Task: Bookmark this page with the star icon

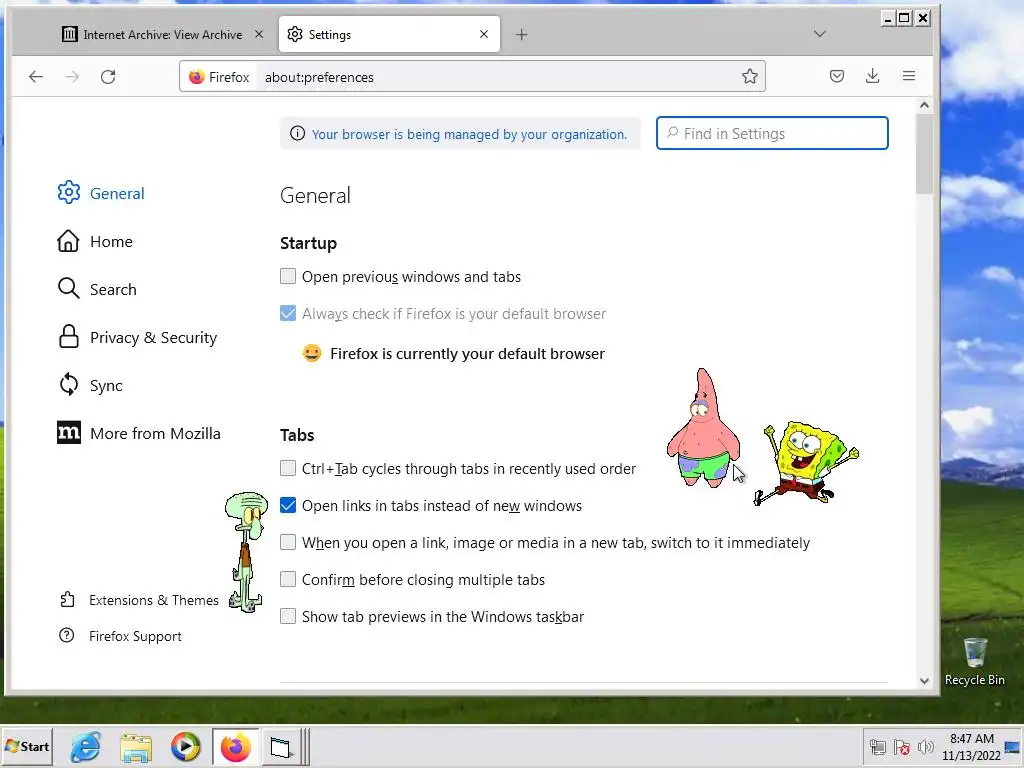Action: pyautogui.click(x=750, y=76)
